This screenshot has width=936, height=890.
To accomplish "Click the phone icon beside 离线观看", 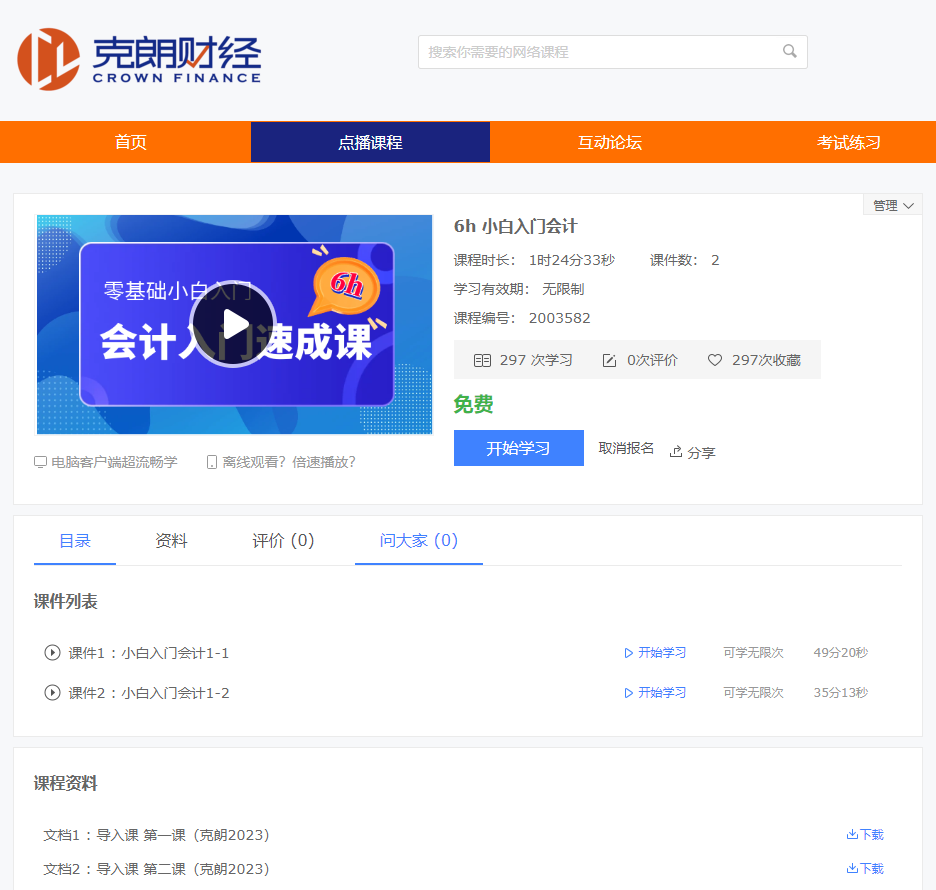I will [x=211, y=462].
